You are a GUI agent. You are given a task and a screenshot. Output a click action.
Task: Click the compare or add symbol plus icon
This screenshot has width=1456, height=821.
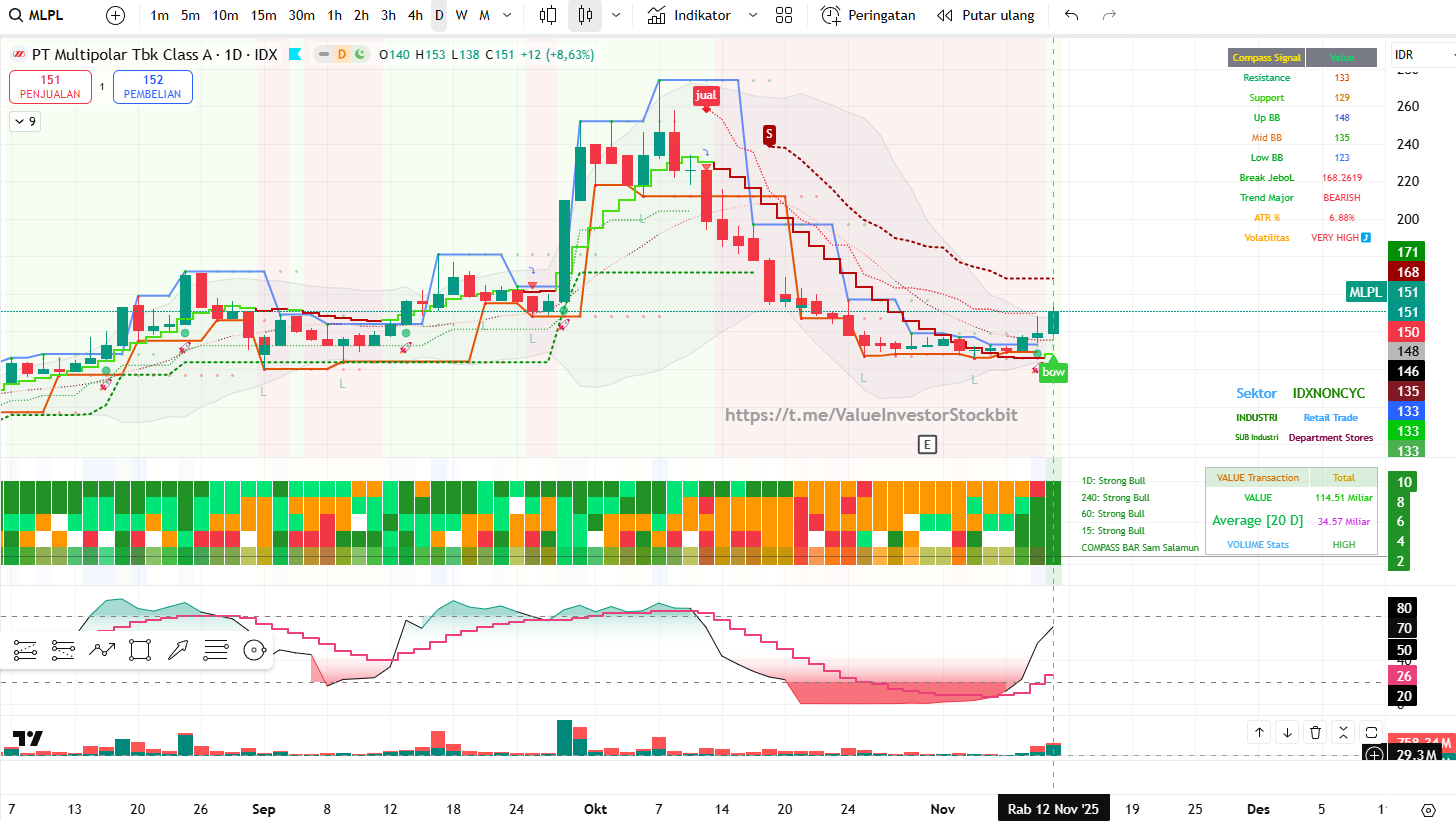(116, 15)
